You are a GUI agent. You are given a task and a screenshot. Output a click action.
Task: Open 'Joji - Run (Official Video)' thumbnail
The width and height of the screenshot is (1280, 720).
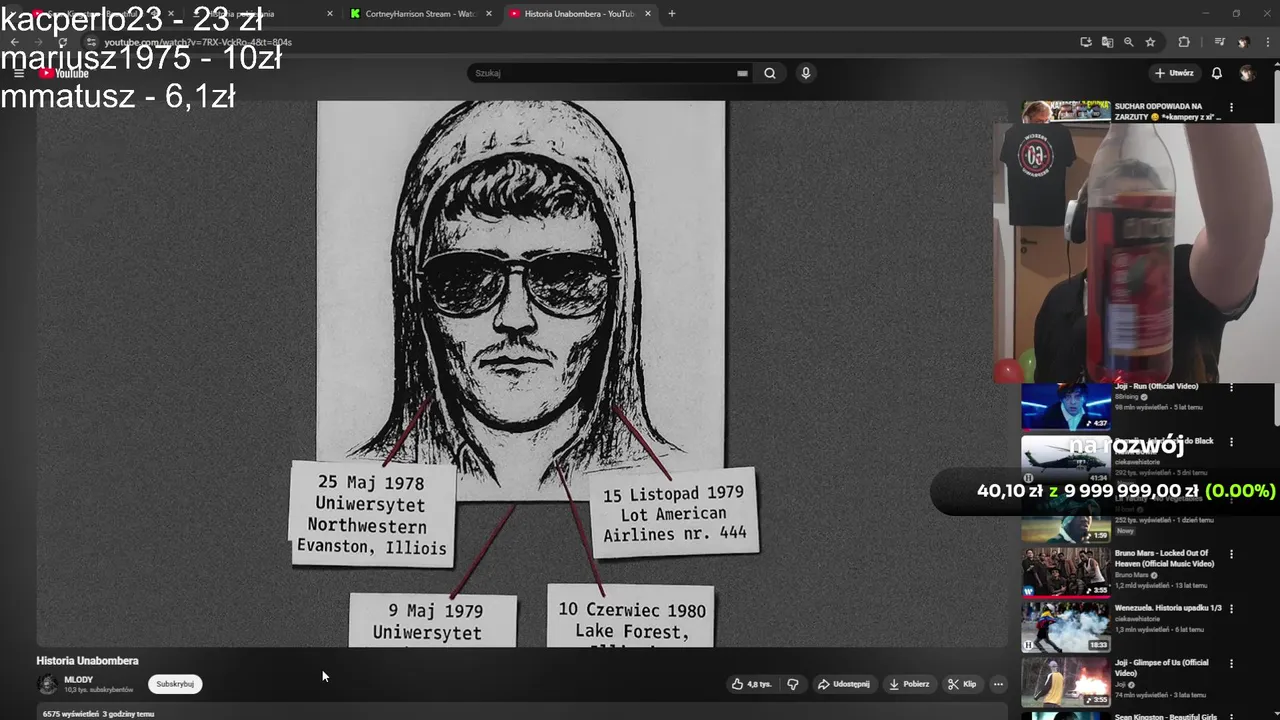pos(1066,406)
